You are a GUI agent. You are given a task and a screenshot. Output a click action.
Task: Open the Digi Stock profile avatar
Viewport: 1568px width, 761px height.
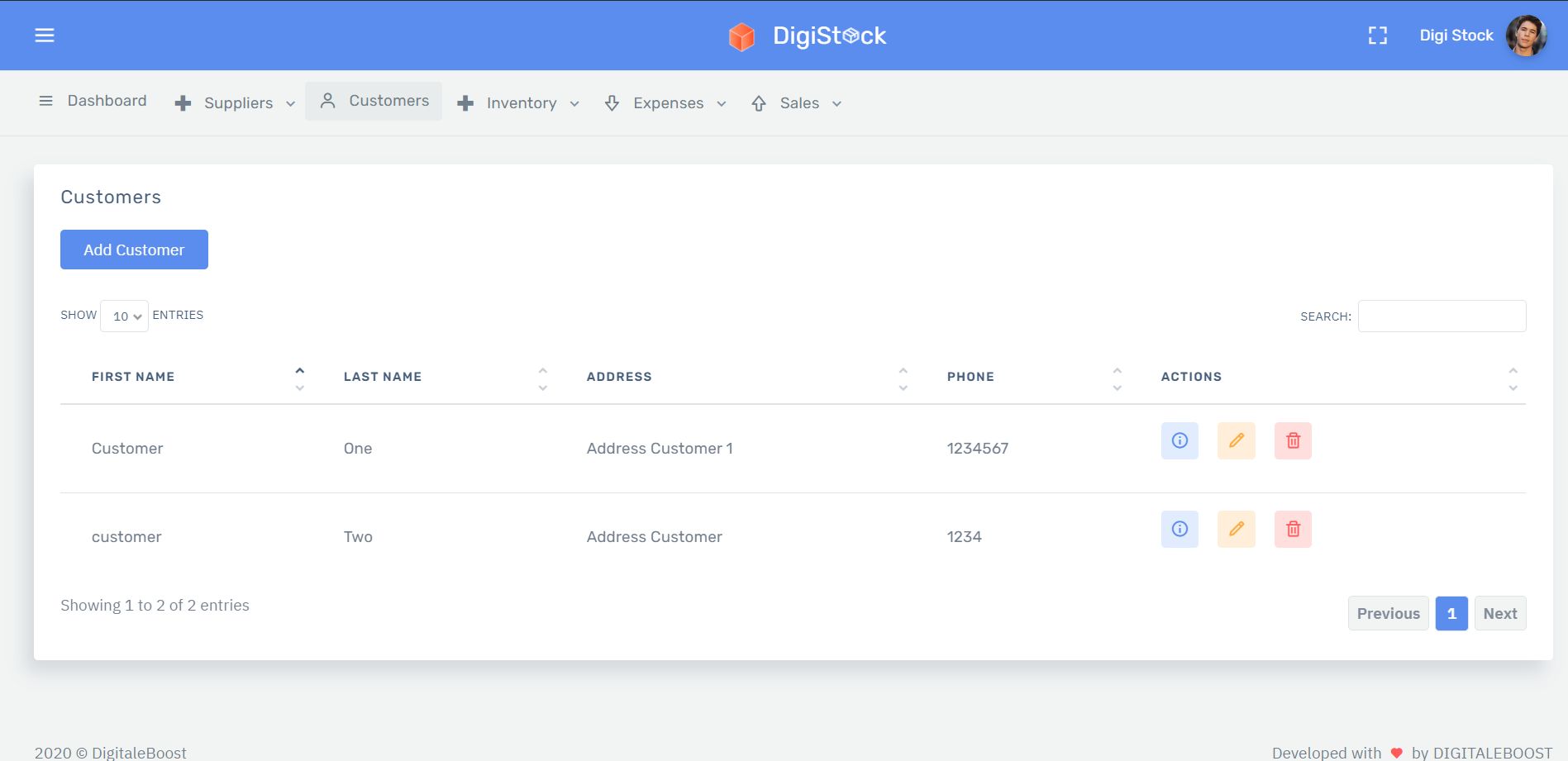[1526, 36]
